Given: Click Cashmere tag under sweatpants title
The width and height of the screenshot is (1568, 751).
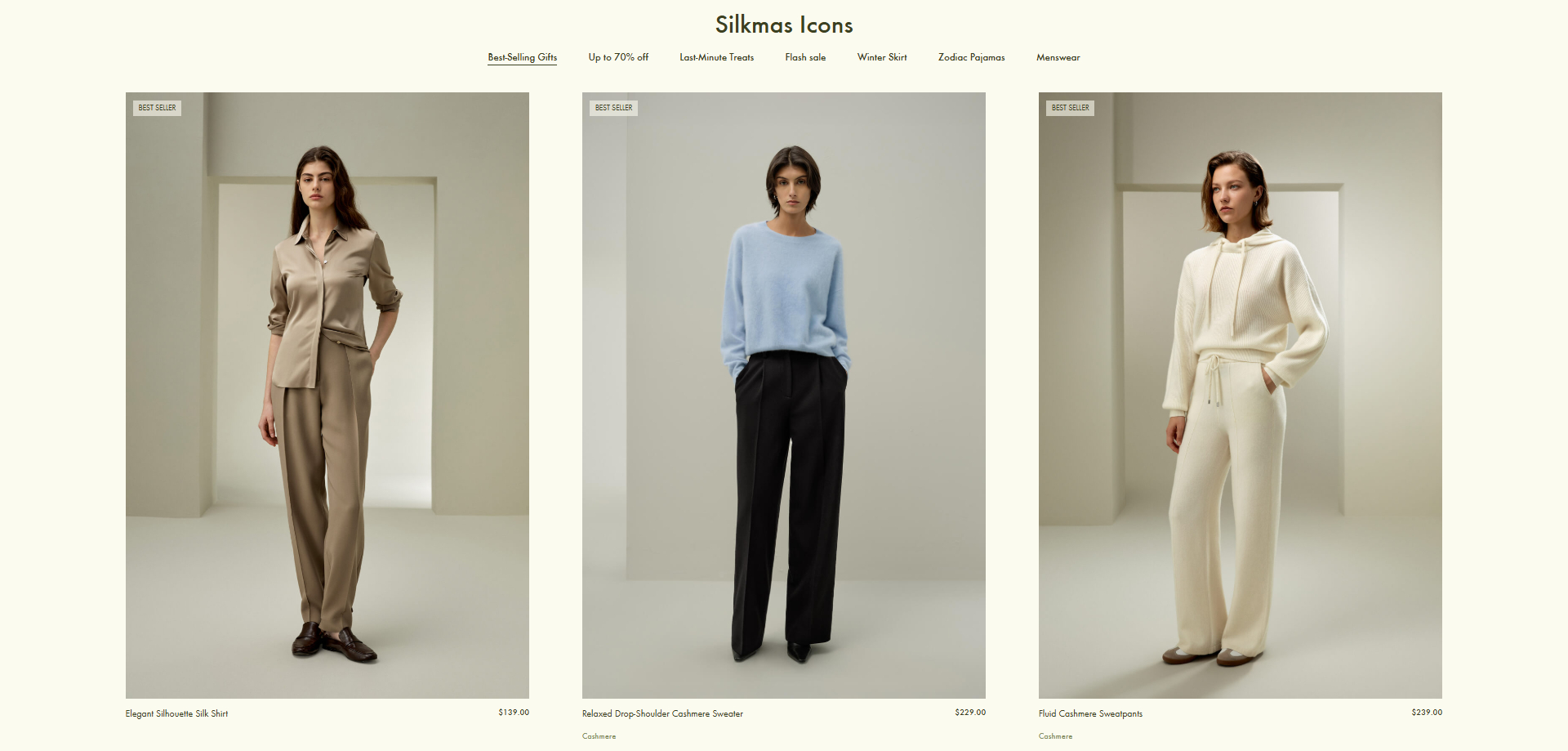Looking at the screenshot, I should click(1055, 736).
